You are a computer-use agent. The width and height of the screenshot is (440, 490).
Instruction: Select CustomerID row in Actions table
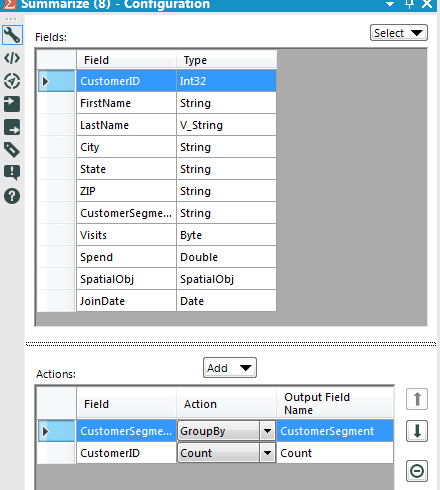click(126, 453)
